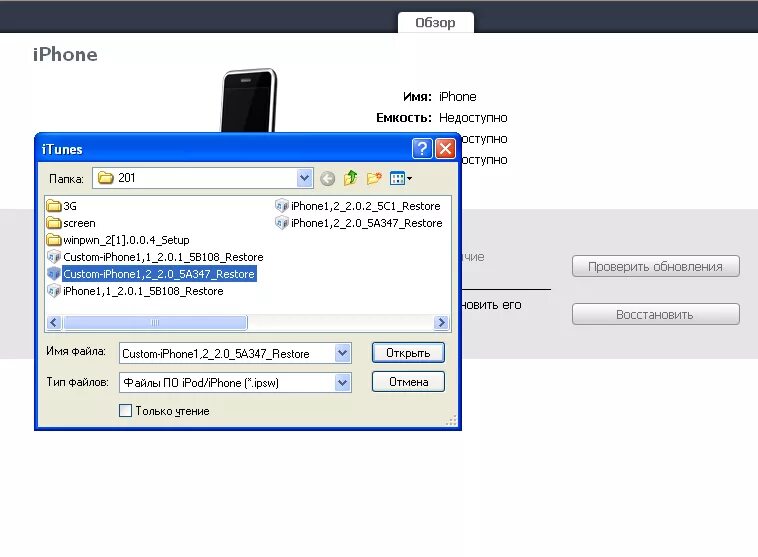Click the help question mark button
The image size is (758, 557).
(422, 148)
